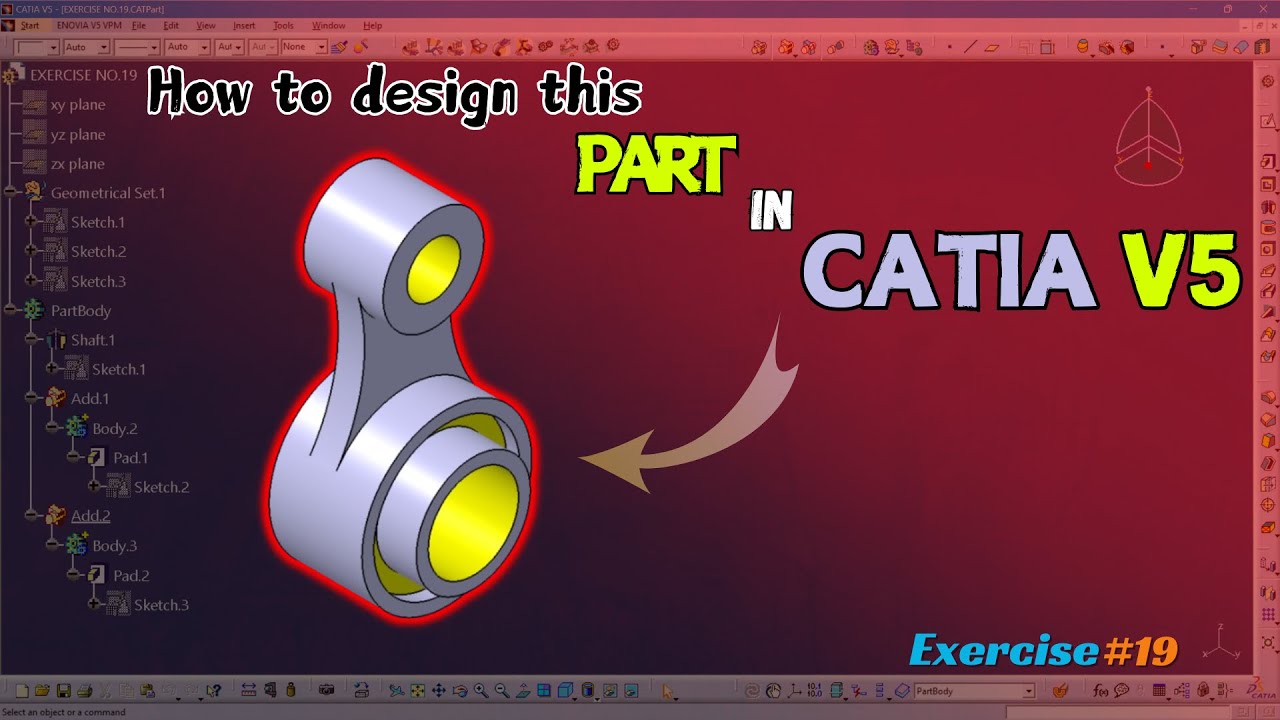
Task: Click the Apply Material icon next to PartBody box
Action: (x=1061, y=690)
